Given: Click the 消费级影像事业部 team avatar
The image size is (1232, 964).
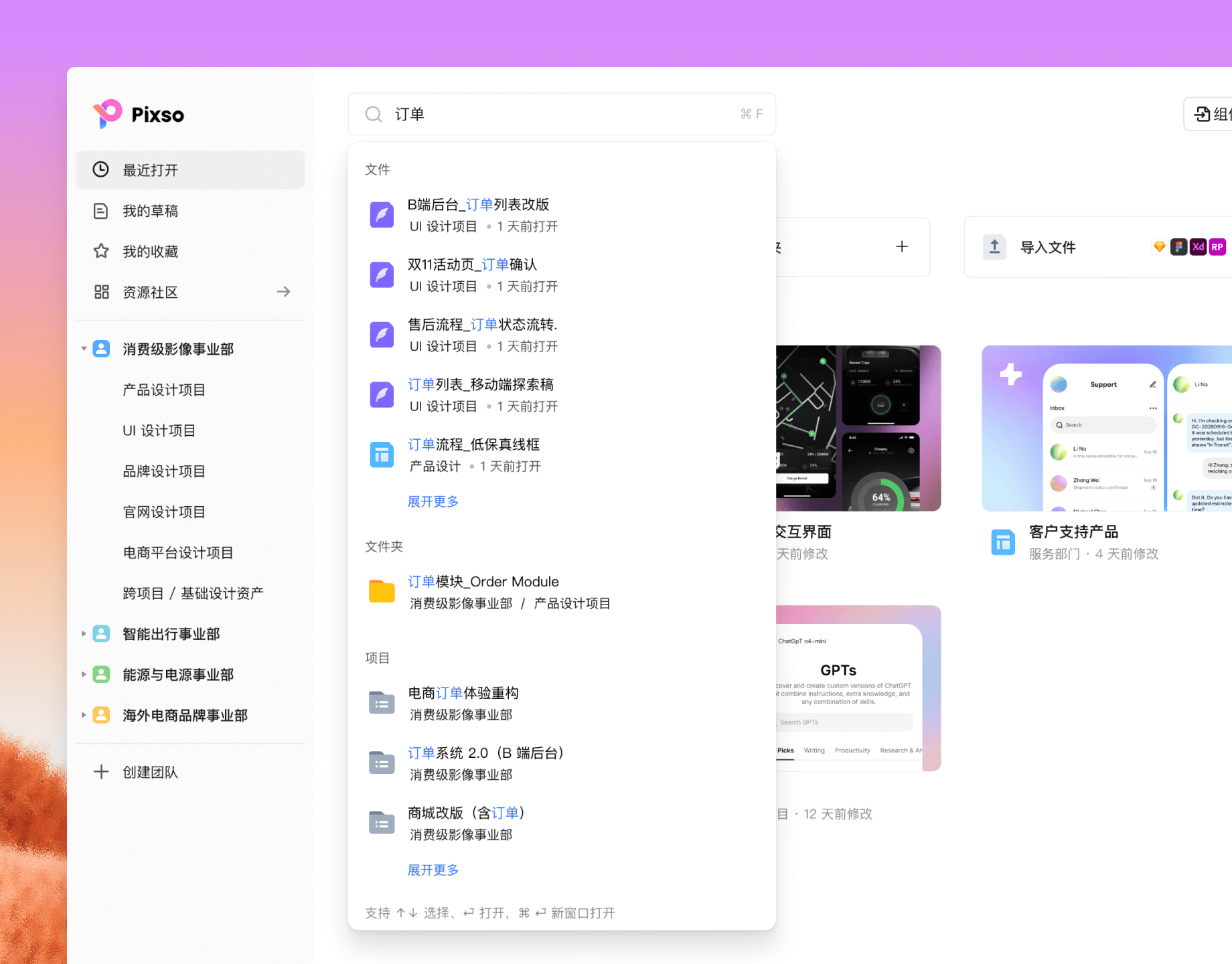Looking at the screenshot, I should click(101, 348).
